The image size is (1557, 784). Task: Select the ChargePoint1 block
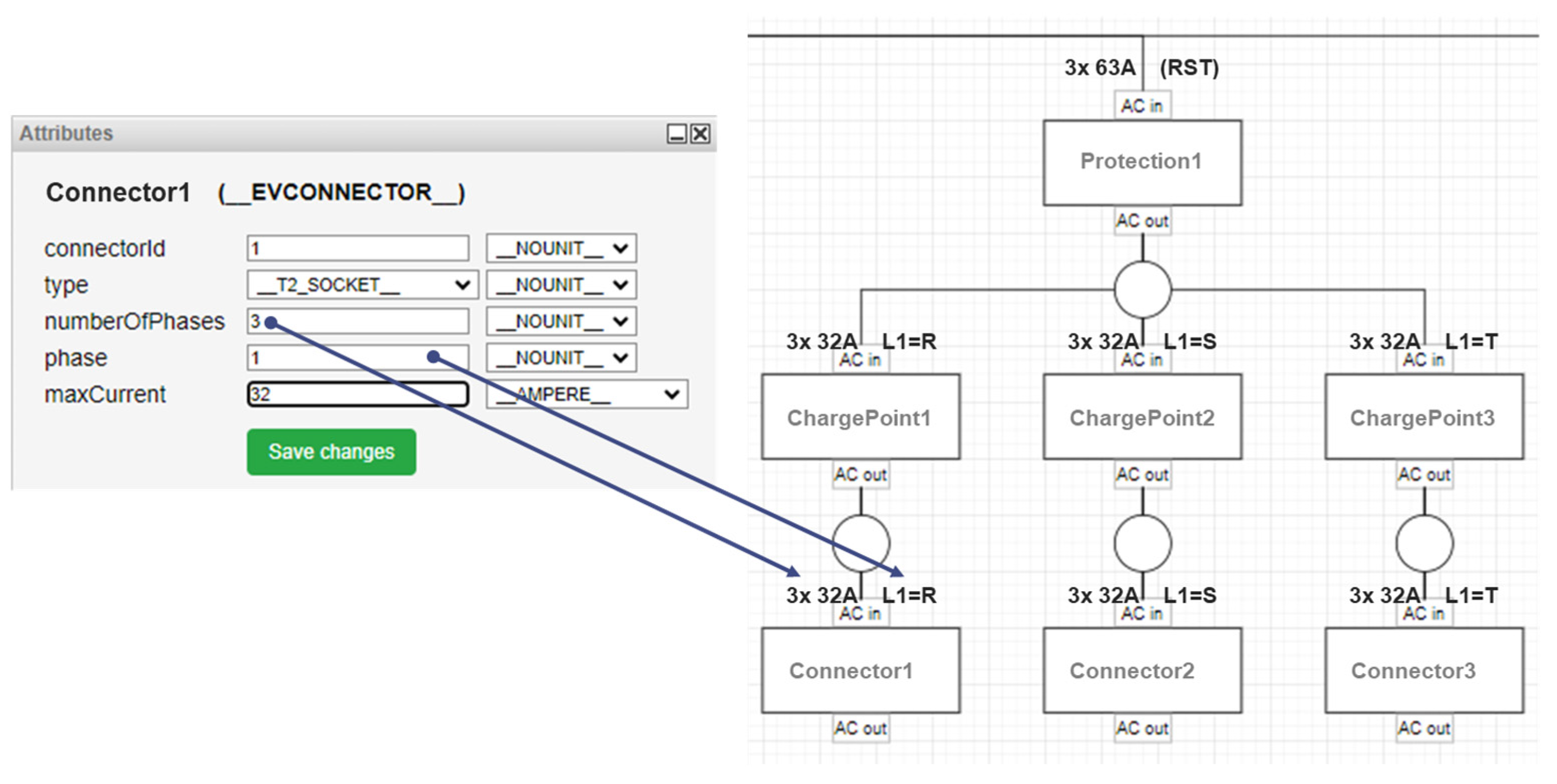(x=860, y=417)
